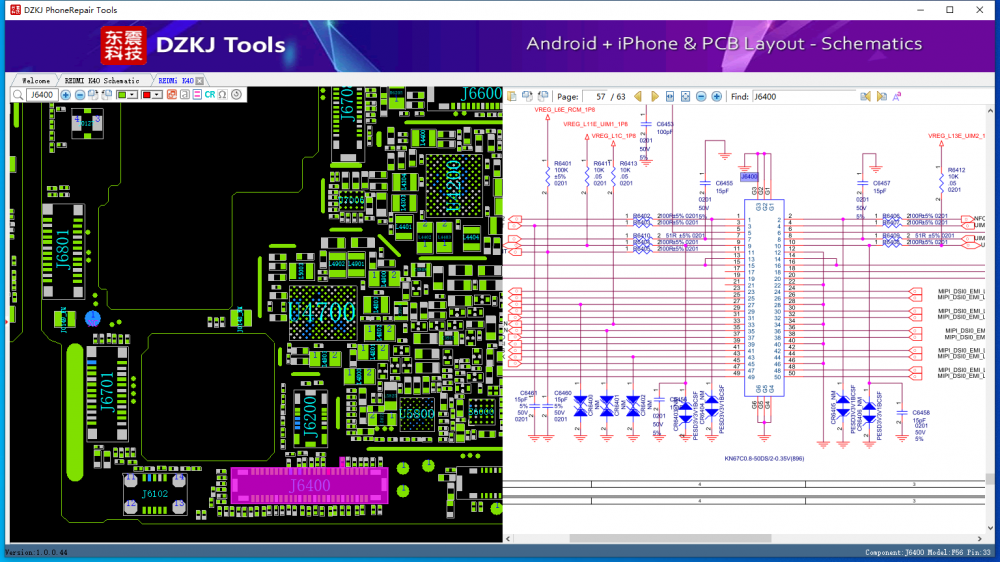
Task: Zoom out on the PCB layout
Action: pos(79,95)
